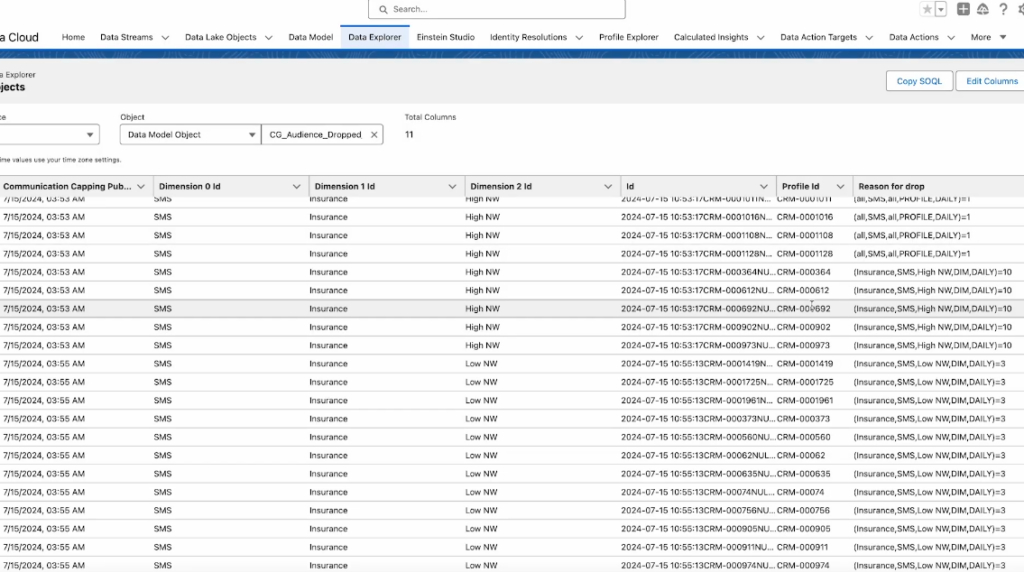Open the Trailhead guidance icon
Image resolution: width=1024 pixels, height=572 pixels.
click(x=983, y=9)
